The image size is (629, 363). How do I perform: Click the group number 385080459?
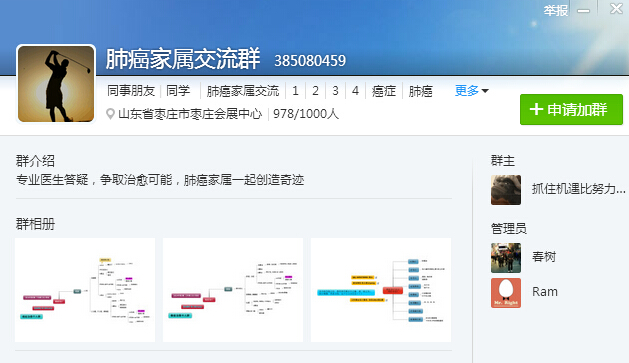[x=310, y=61]
